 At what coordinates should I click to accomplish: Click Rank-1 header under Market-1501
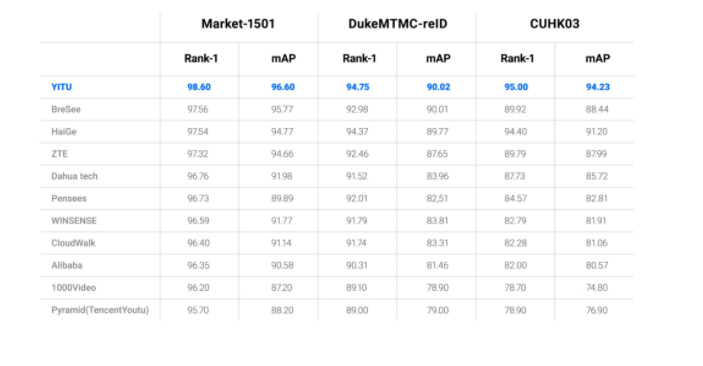[x=201, y=58]
